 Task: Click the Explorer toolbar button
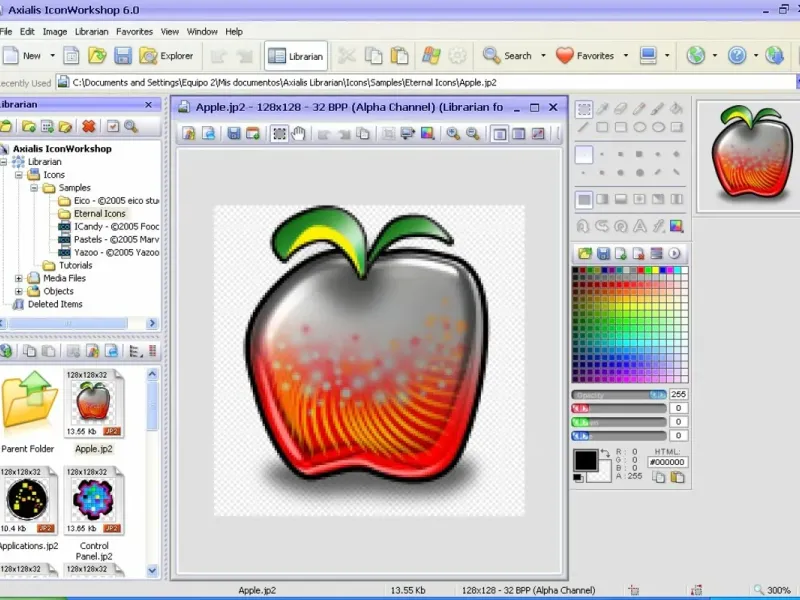pos(166,56)
